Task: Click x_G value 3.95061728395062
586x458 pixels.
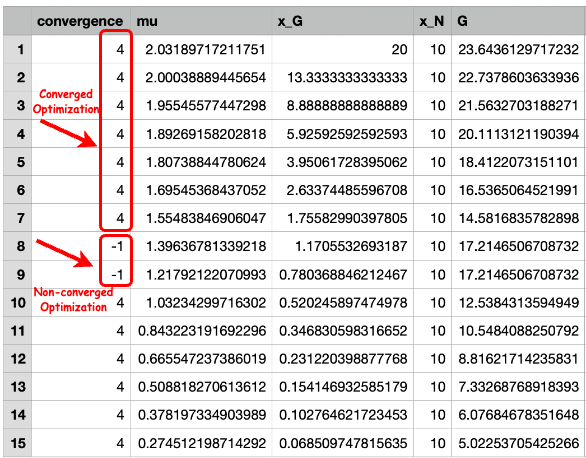Action: pos(347,162)
